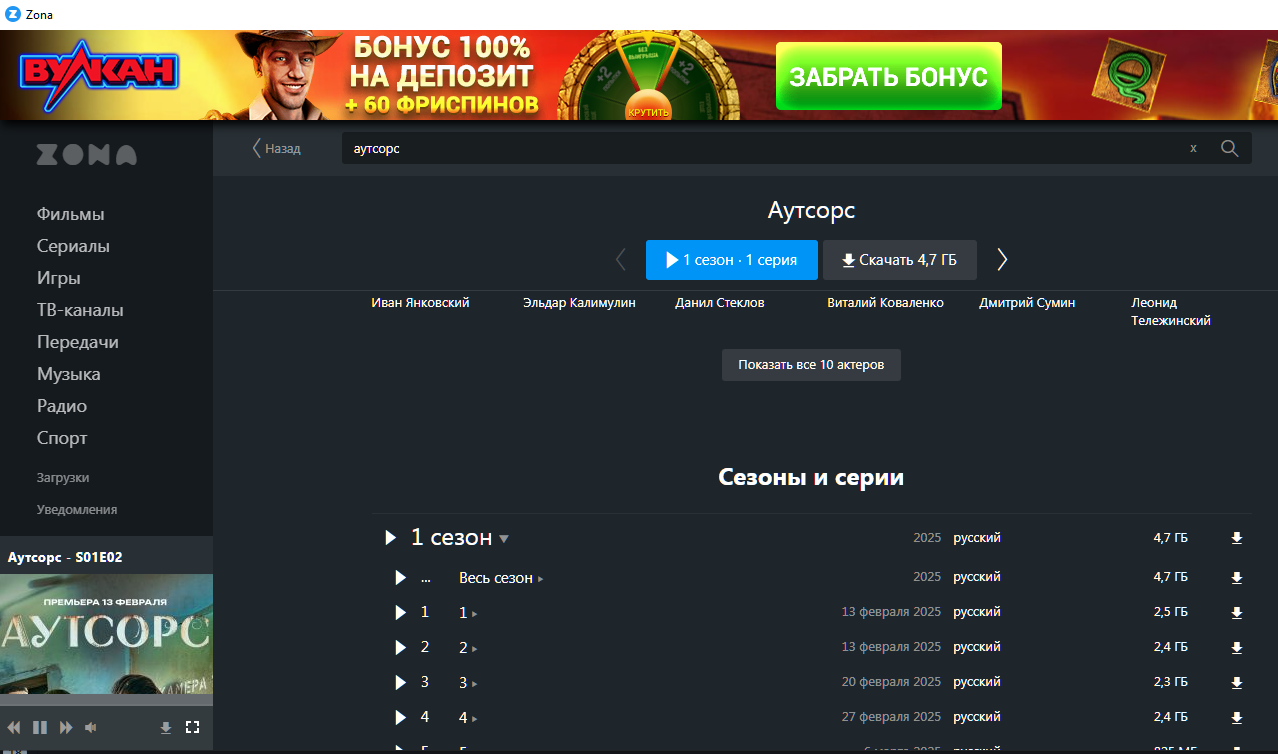Open the Музыка section
The height and width of the screenshot is (754, 1278).
click(x=69, y=374)
